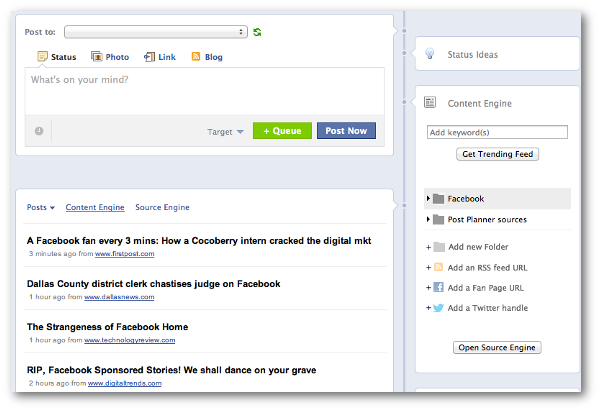Click the plus sign before Add a Fan Page URL

pos(429,287)
